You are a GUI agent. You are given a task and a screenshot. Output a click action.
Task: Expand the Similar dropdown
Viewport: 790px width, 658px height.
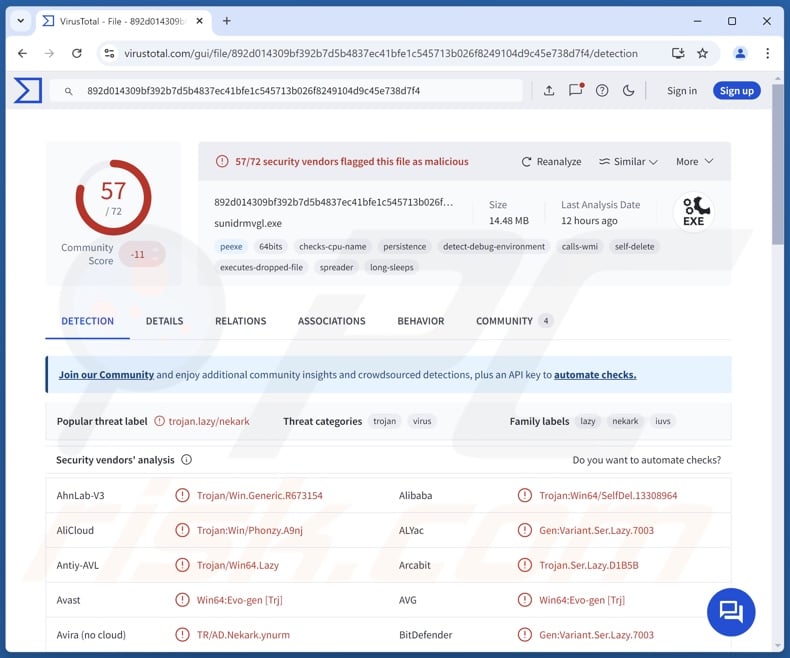click(628, 162)
